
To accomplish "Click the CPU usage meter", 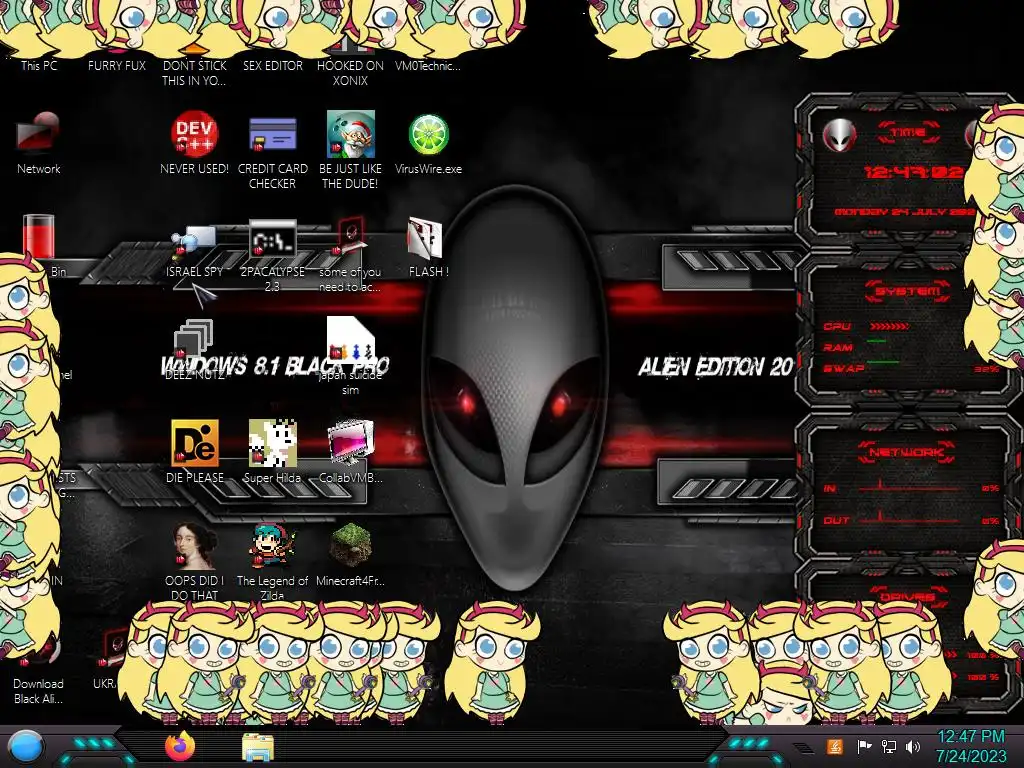I will (x=889, y=326).
